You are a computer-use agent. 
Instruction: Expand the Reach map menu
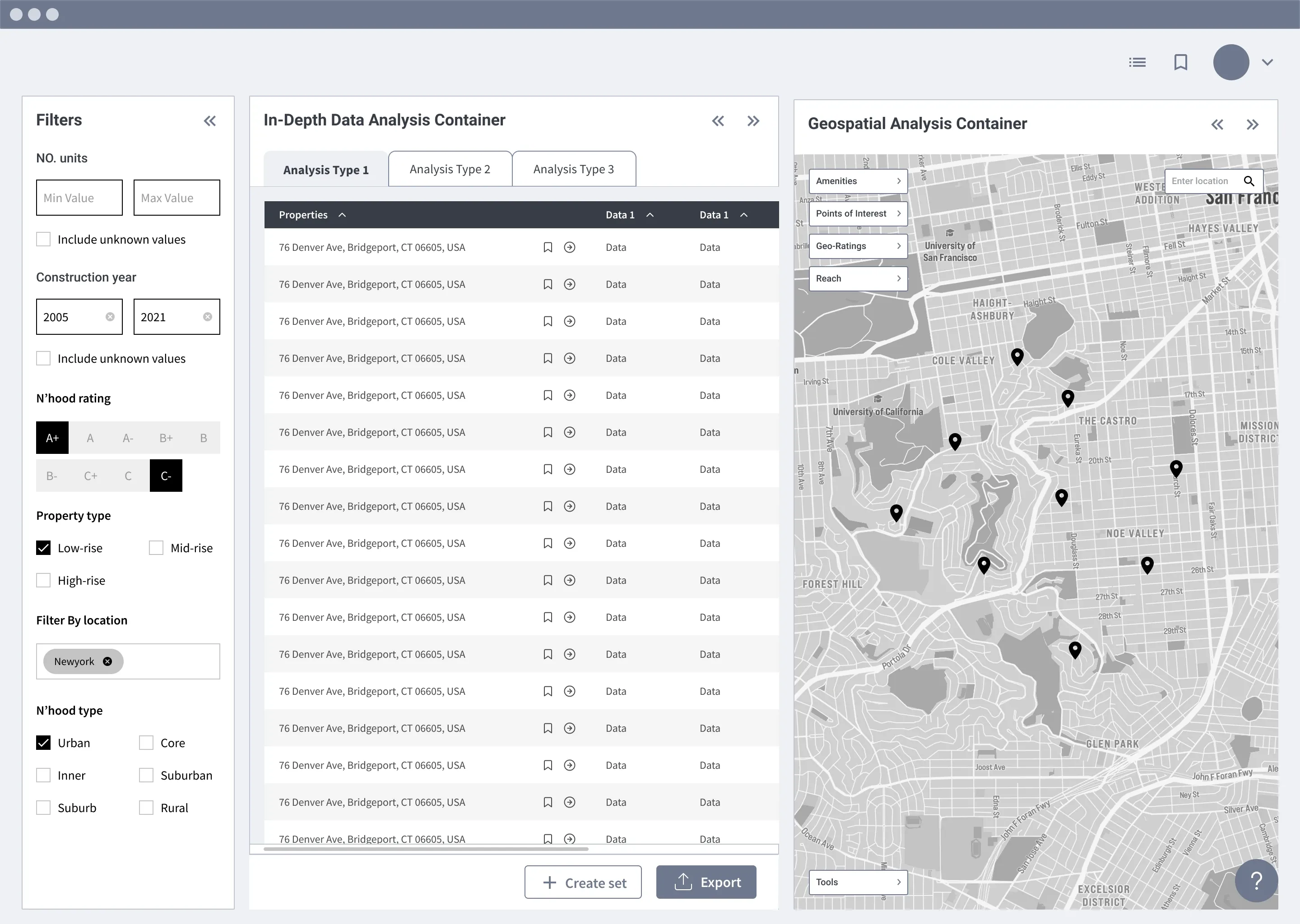858,278
